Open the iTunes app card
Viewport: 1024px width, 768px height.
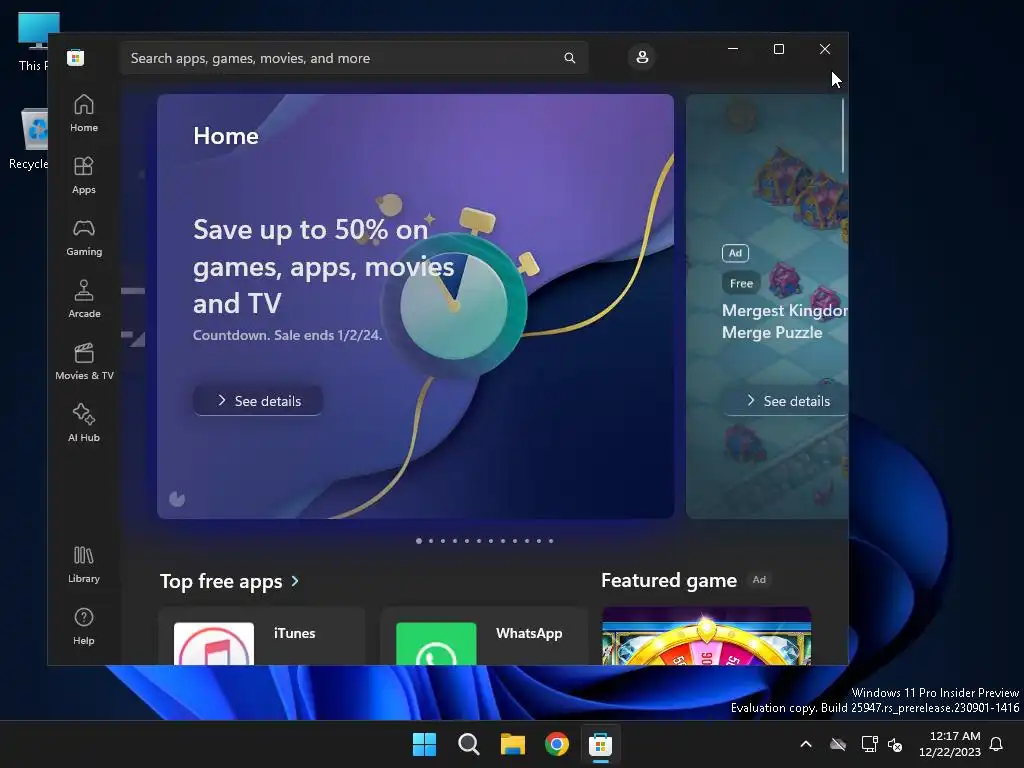point(261,636)
